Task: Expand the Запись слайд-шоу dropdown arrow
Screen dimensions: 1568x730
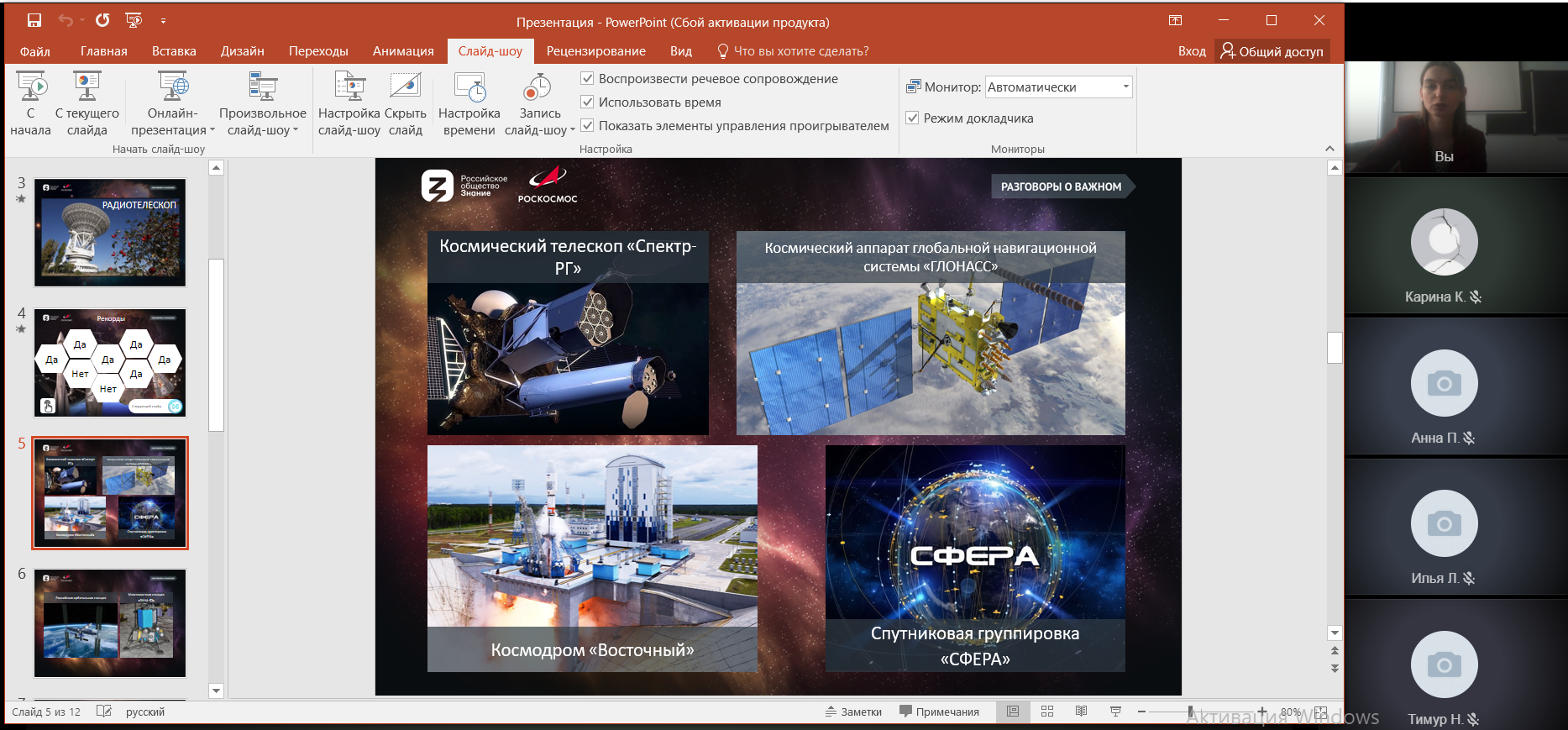Action: click(573, 130)
